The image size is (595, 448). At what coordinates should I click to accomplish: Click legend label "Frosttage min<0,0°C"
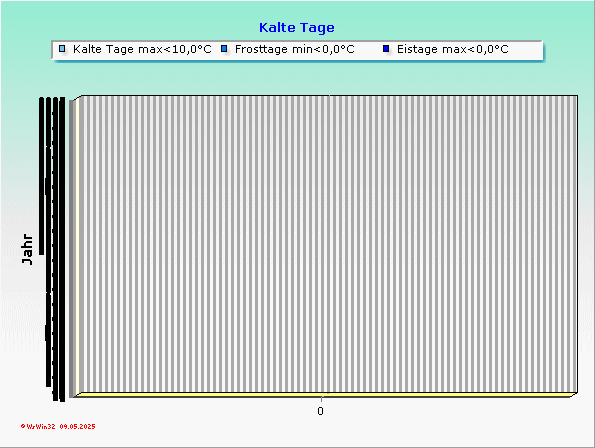294,49
